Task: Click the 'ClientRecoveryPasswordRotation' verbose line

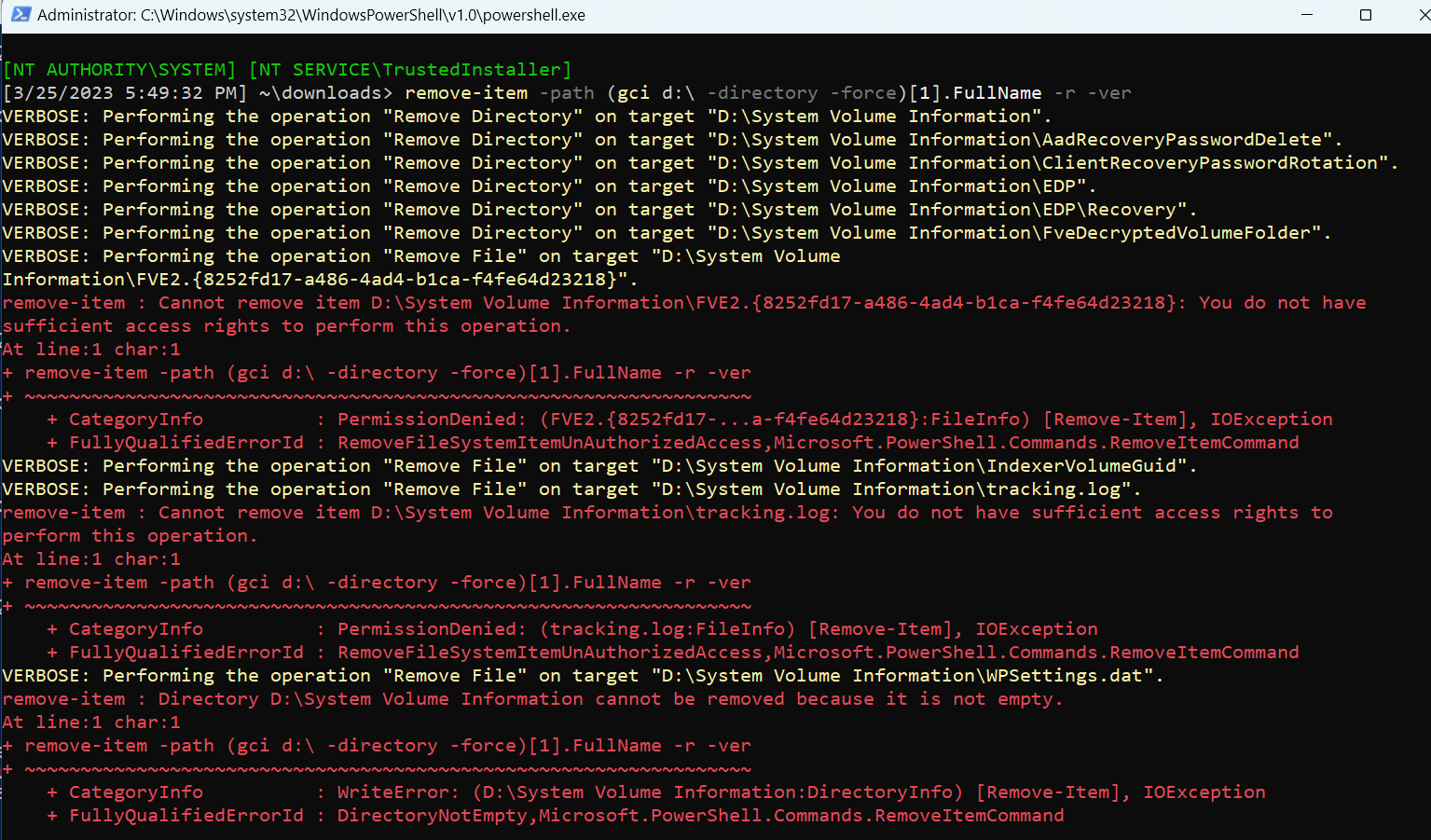Action: (700, 163)
